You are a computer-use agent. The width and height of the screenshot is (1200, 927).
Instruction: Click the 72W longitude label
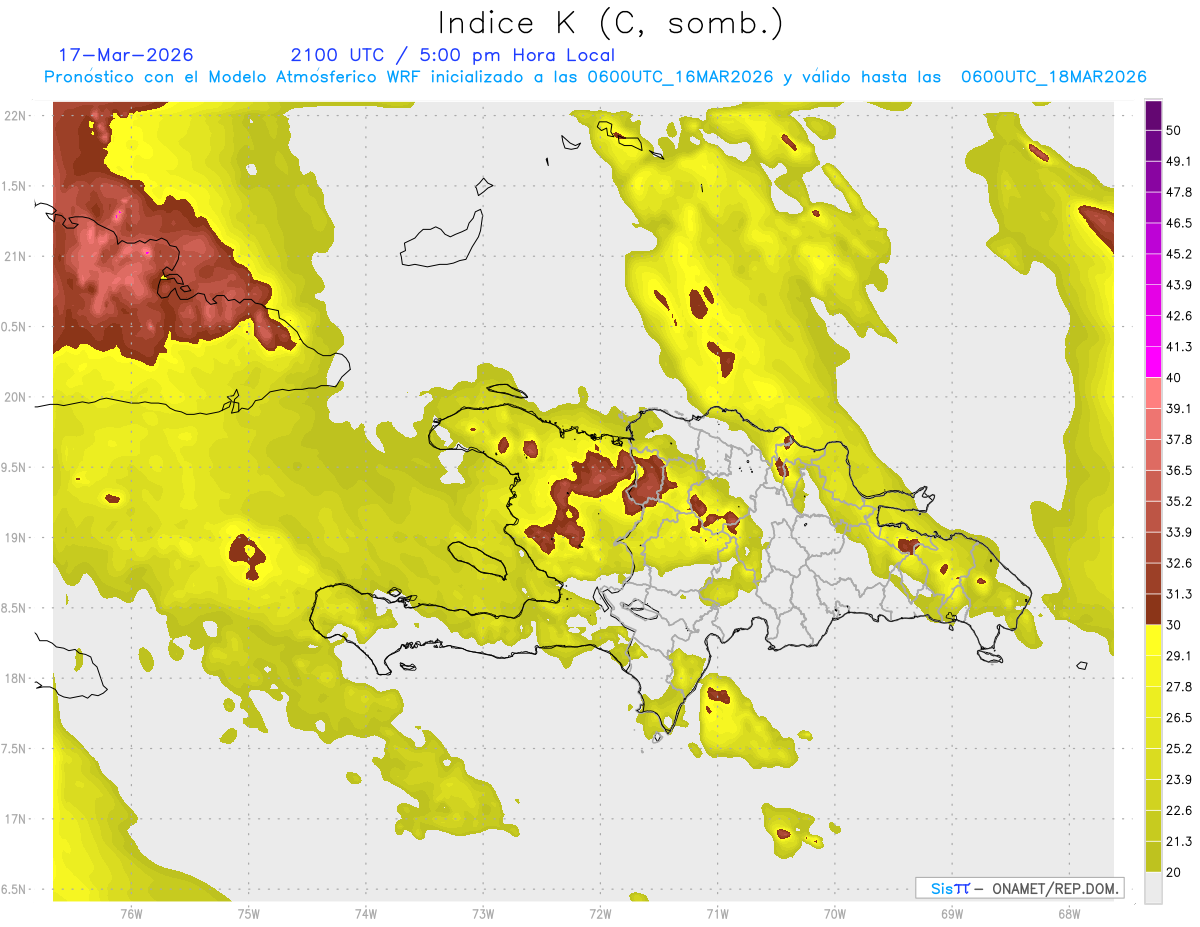pos(600,914)
